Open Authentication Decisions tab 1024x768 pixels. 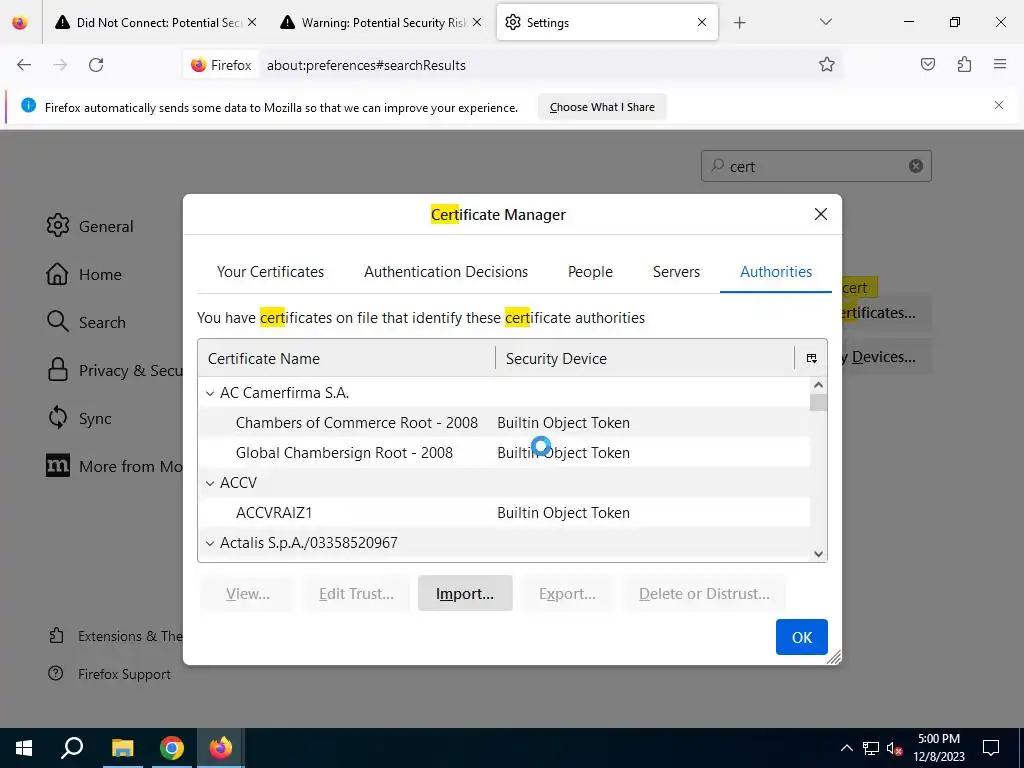[446, 272]
